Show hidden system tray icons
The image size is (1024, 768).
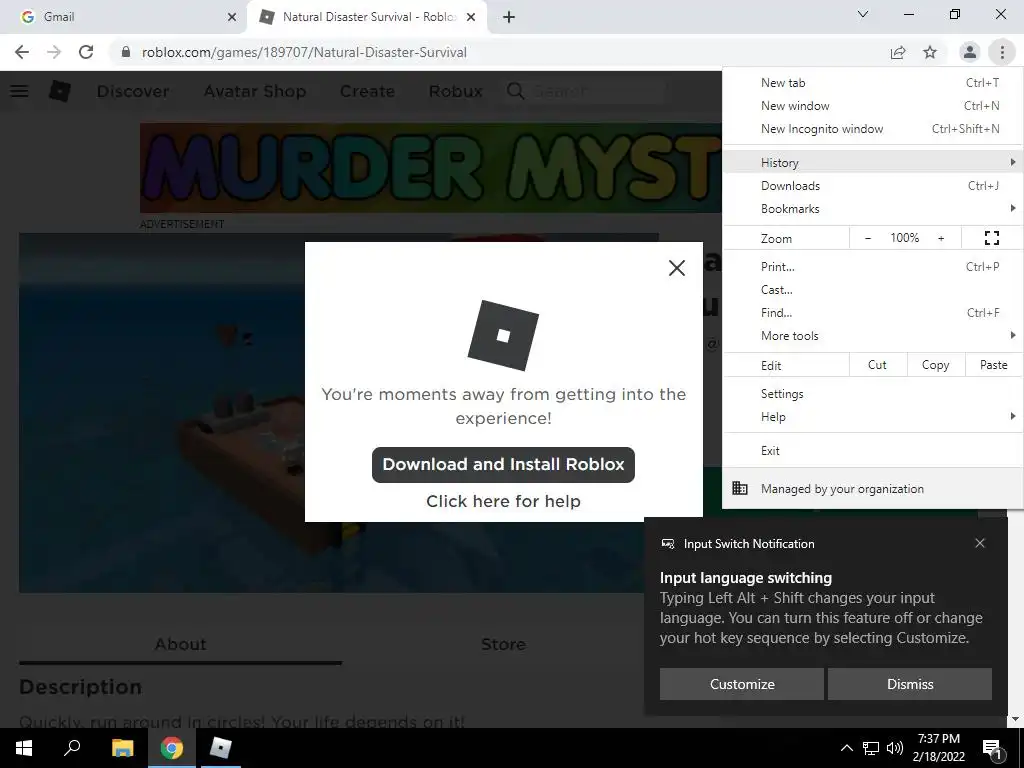coord(846,748)
